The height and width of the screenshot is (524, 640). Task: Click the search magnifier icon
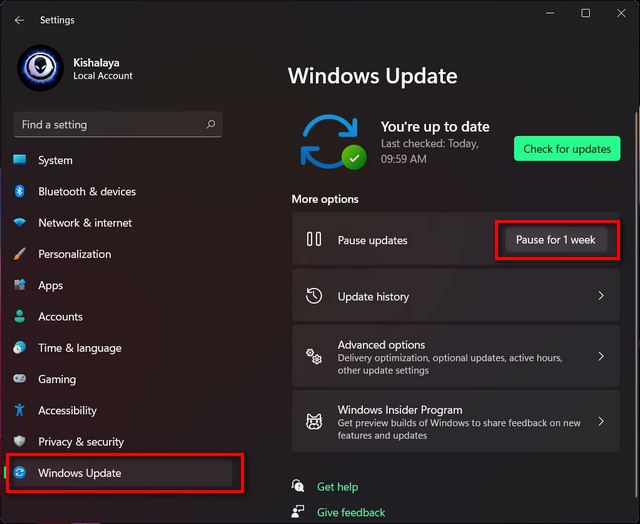pos(211,124)
